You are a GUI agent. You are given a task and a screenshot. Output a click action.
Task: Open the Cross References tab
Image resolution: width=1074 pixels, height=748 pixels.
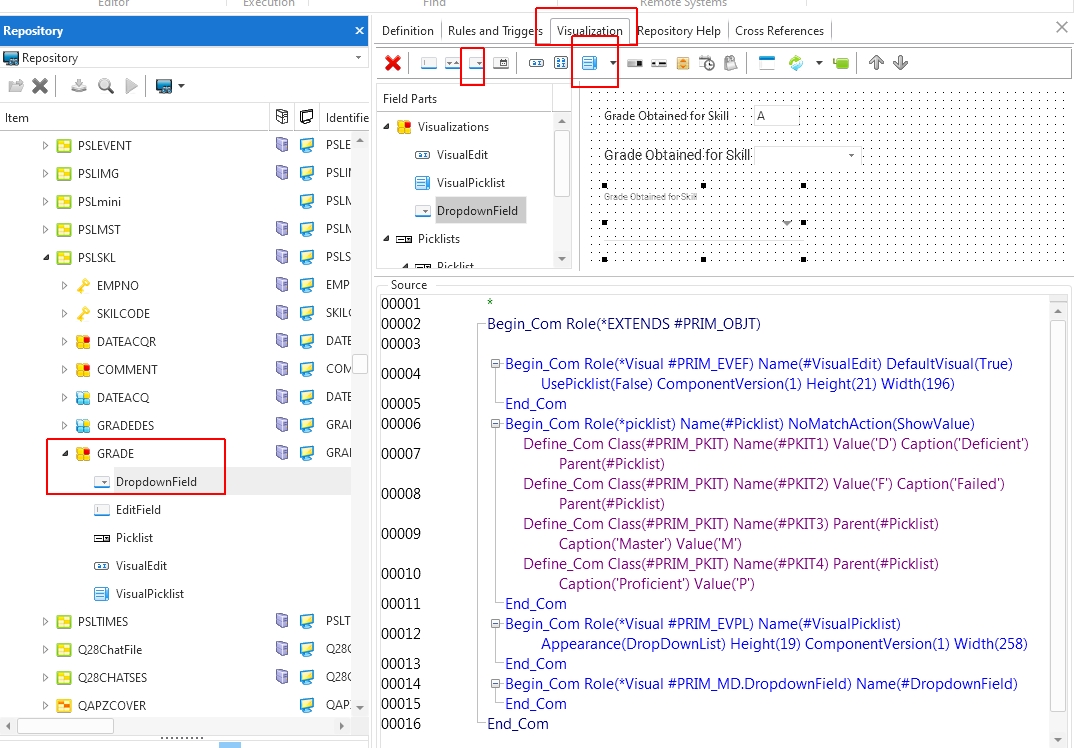click(x=779, y=31)
